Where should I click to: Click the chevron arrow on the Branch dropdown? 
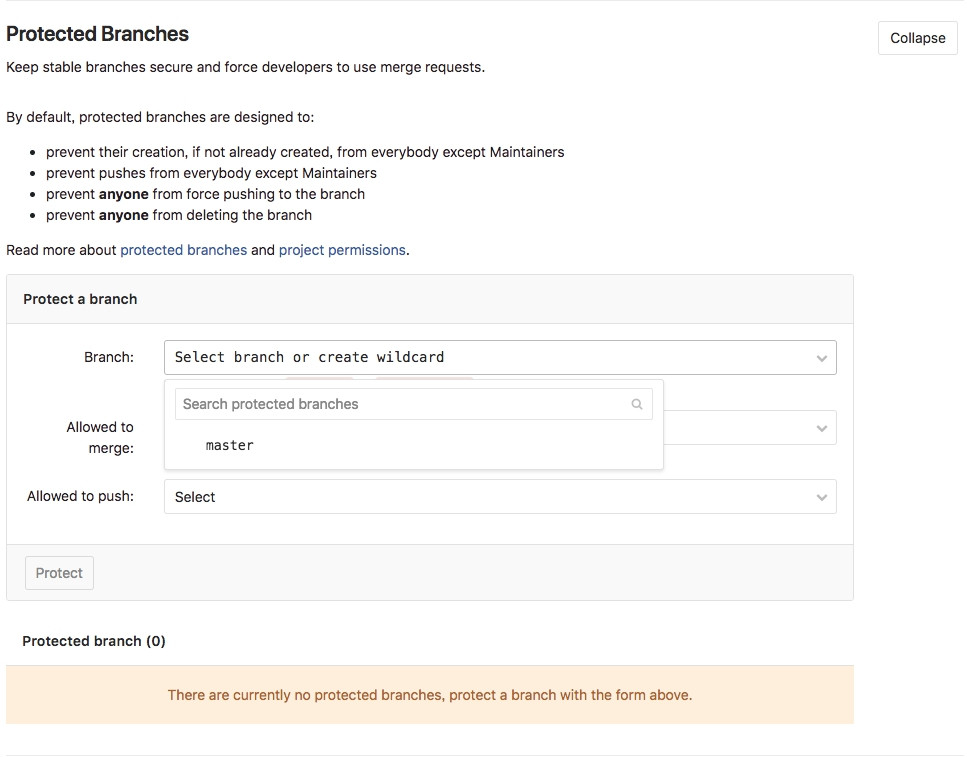click(821, 358)
